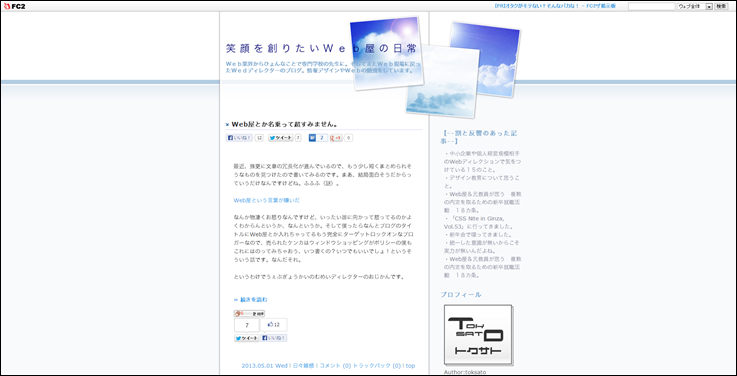Click the Tweet button below the count bubbles
The image size is (737, 376).
(x=247, y=338)
